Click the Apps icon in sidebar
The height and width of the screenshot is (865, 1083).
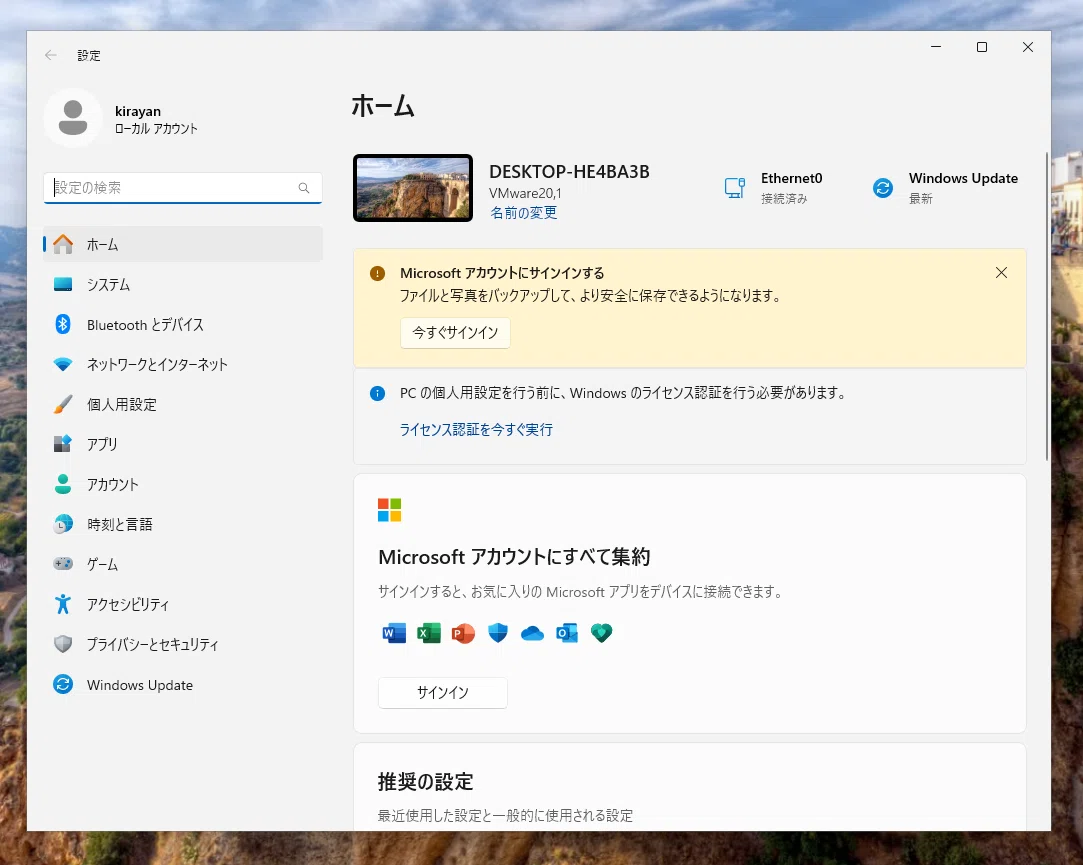pyautogui.click(x=63, y=444)
